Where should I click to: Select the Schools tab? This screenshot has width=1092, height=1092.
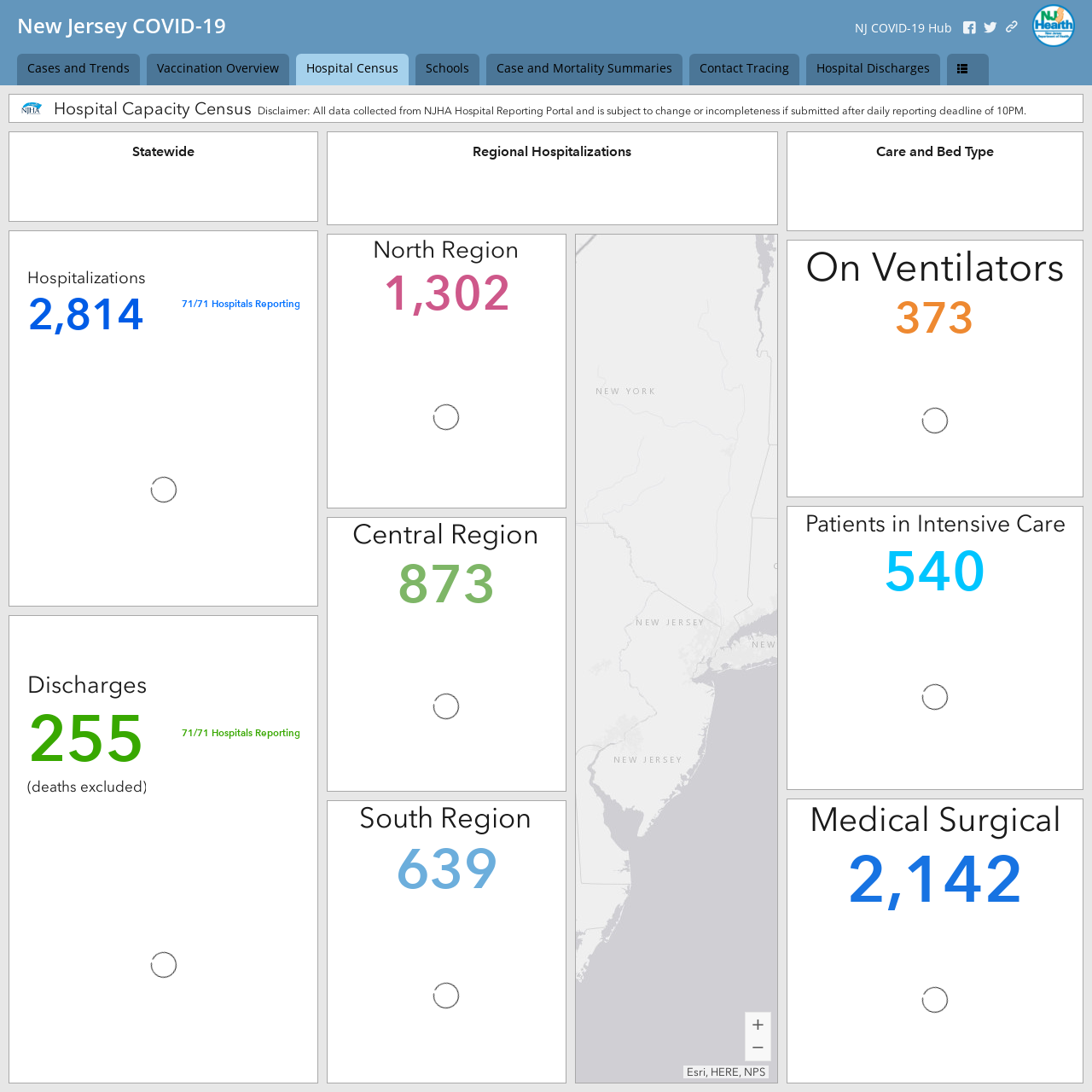[447, 69]
